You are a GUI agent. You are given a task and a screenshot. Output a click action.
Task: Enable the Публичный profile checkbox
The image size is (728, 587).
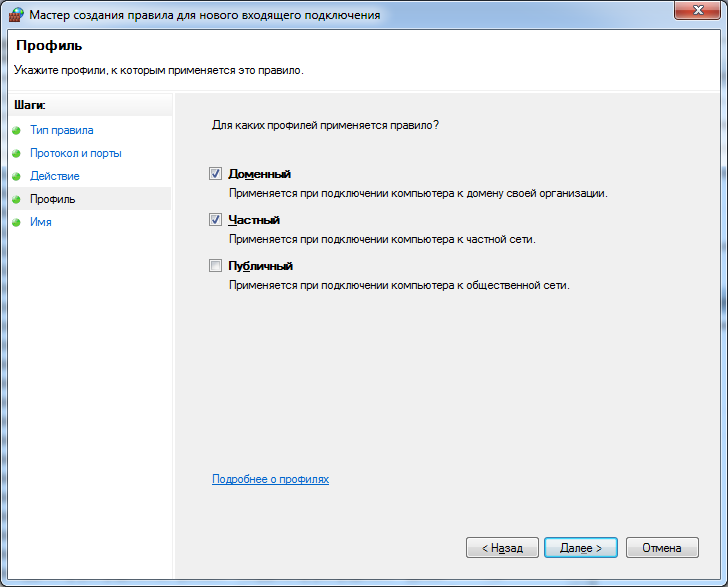coord(215,265)
